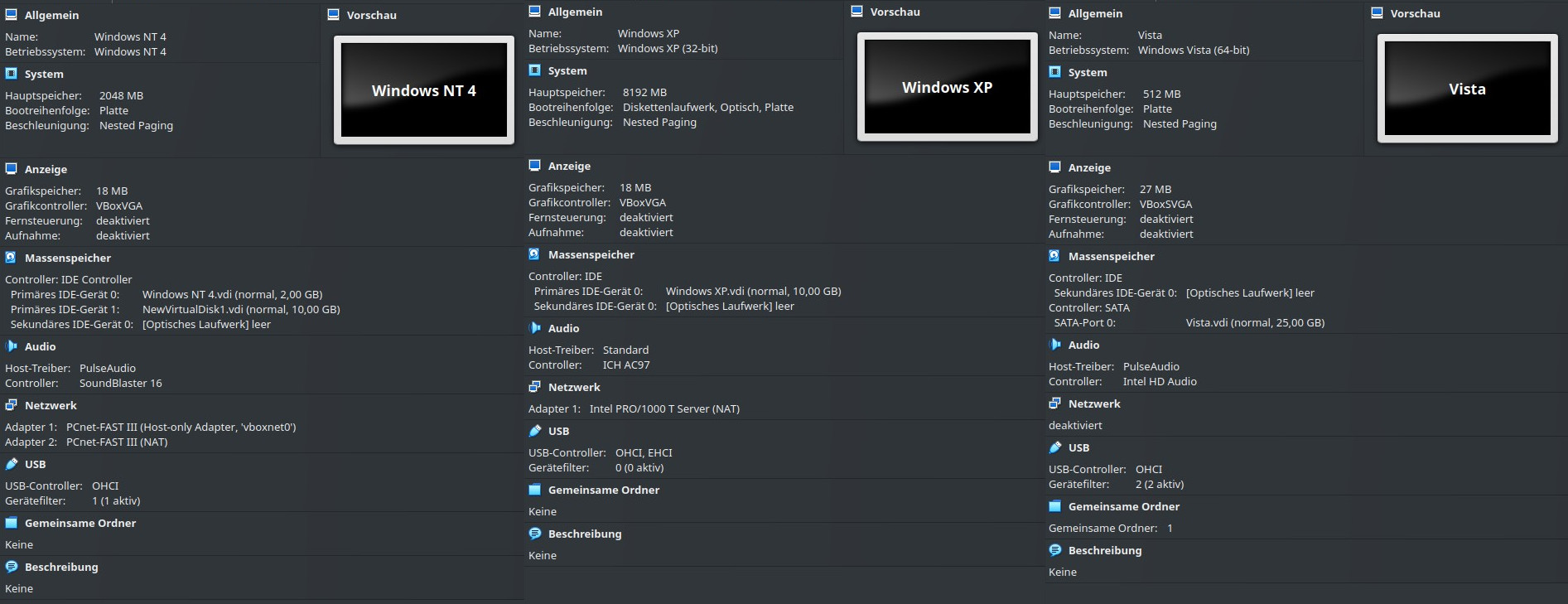
Task: Open Massenspeicher settings link for Windows NT 4
Action: 68,258
